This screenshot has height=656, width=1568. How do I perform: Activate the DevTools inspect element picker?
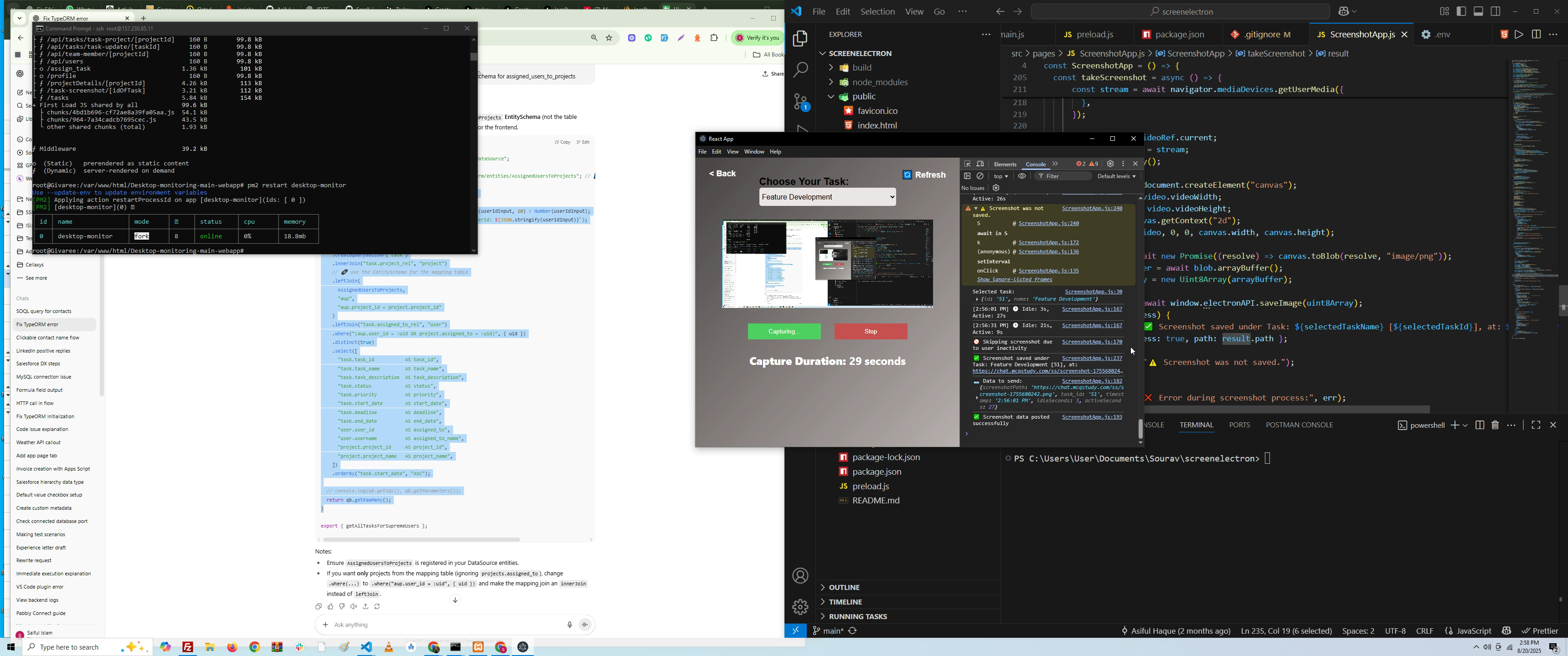click(x=967, y=164)
